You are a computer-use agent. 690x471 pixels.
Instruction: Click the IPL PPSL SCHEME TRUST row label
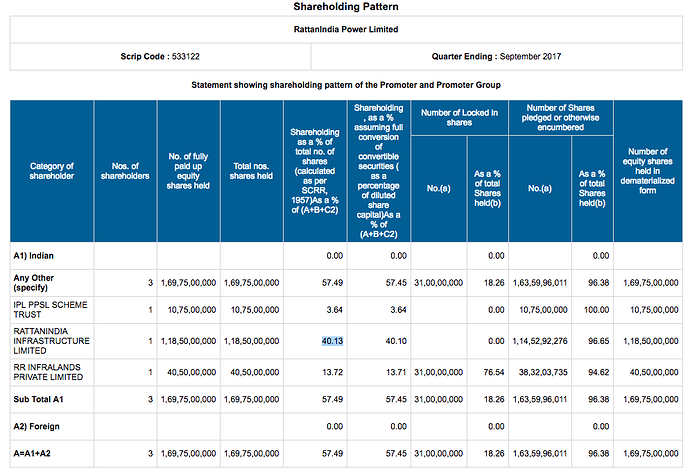50,309
